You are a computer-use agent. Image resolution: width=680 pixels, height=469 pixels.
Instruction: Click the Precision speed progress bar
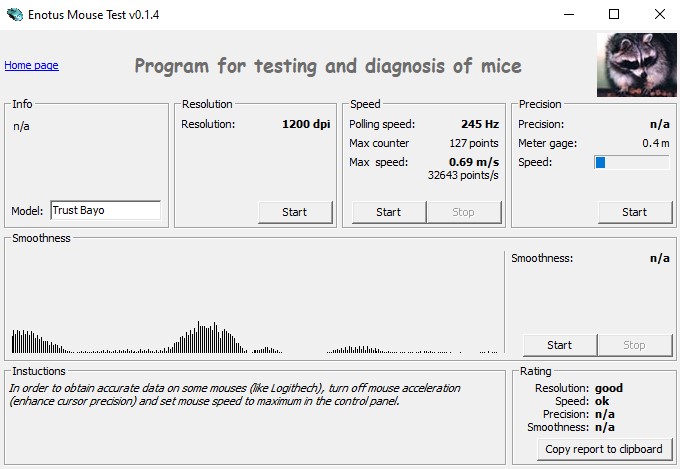(x=631, y=162)
